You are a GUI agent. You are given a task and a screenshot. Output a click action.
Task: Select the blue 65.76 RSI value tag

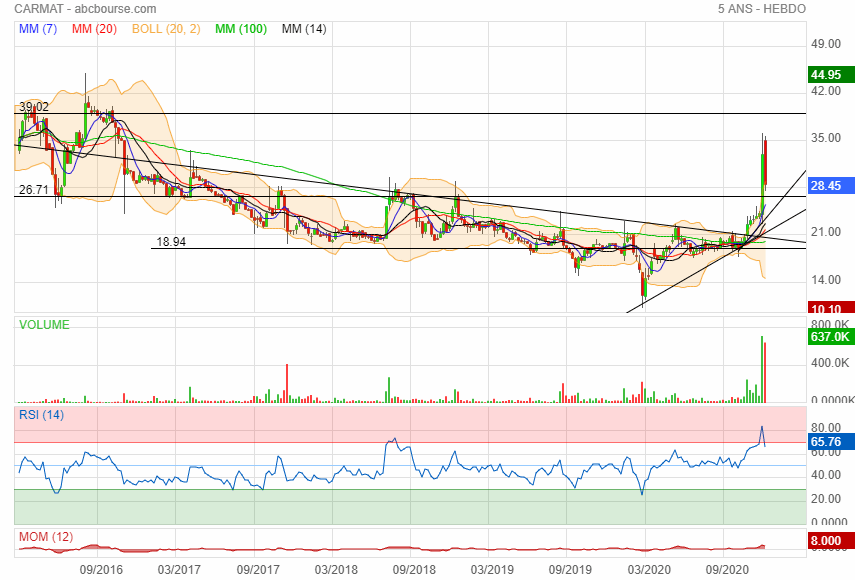(831, 440)
